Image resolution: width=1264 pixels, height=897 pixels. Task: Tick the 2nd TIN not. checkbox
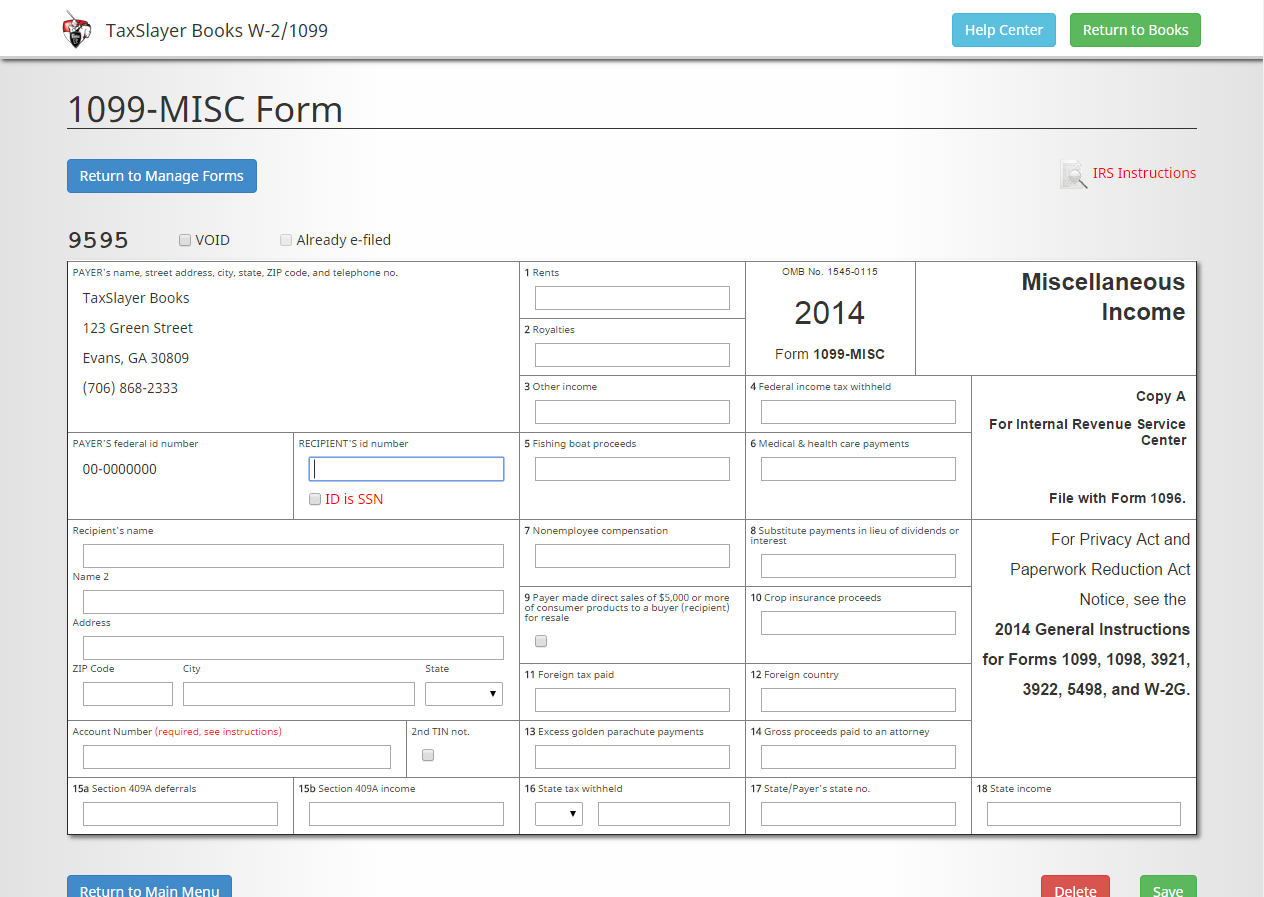[428, 755]
